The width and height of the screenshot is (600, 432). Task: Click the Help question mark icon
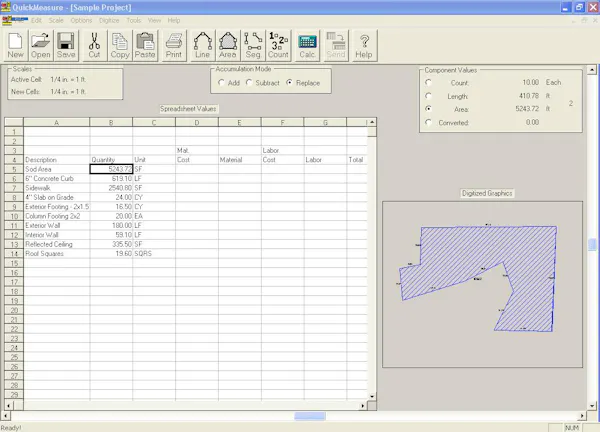(x=364, y=46)
